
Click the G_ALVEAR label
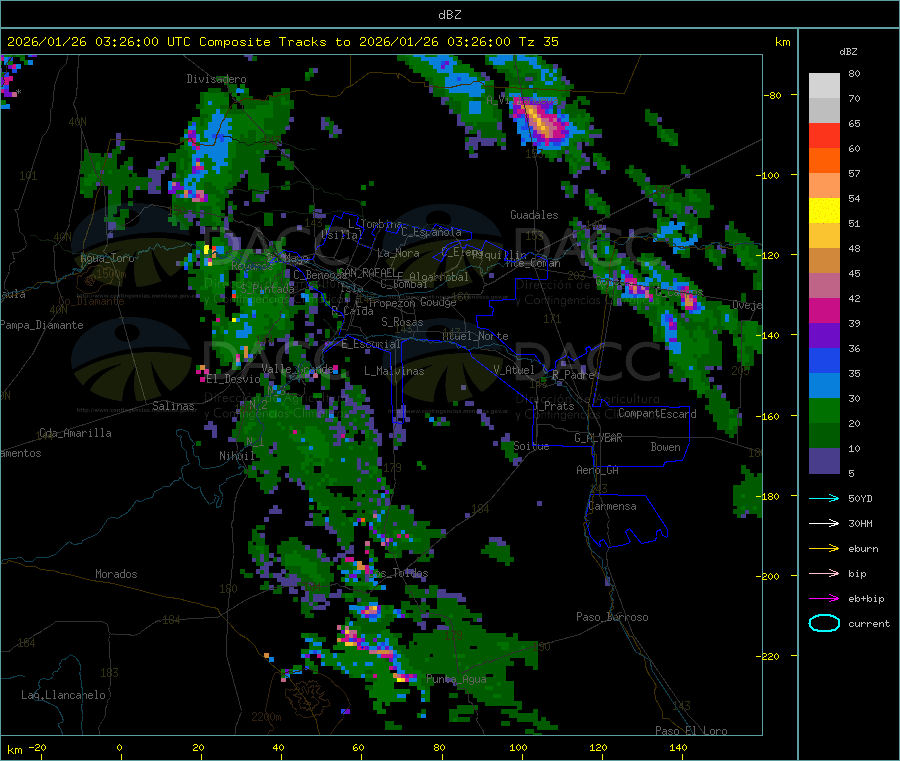pos(598,438)
